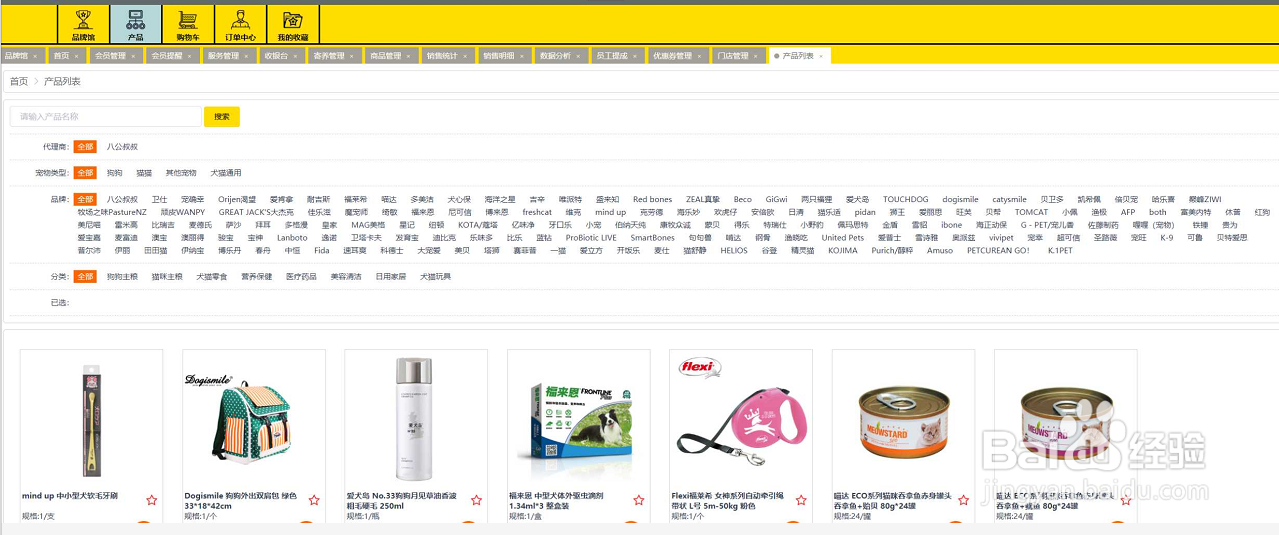1279x535 pixels.
Task: Filter category by 犬猫零食
Action: [x=212, y=276]
